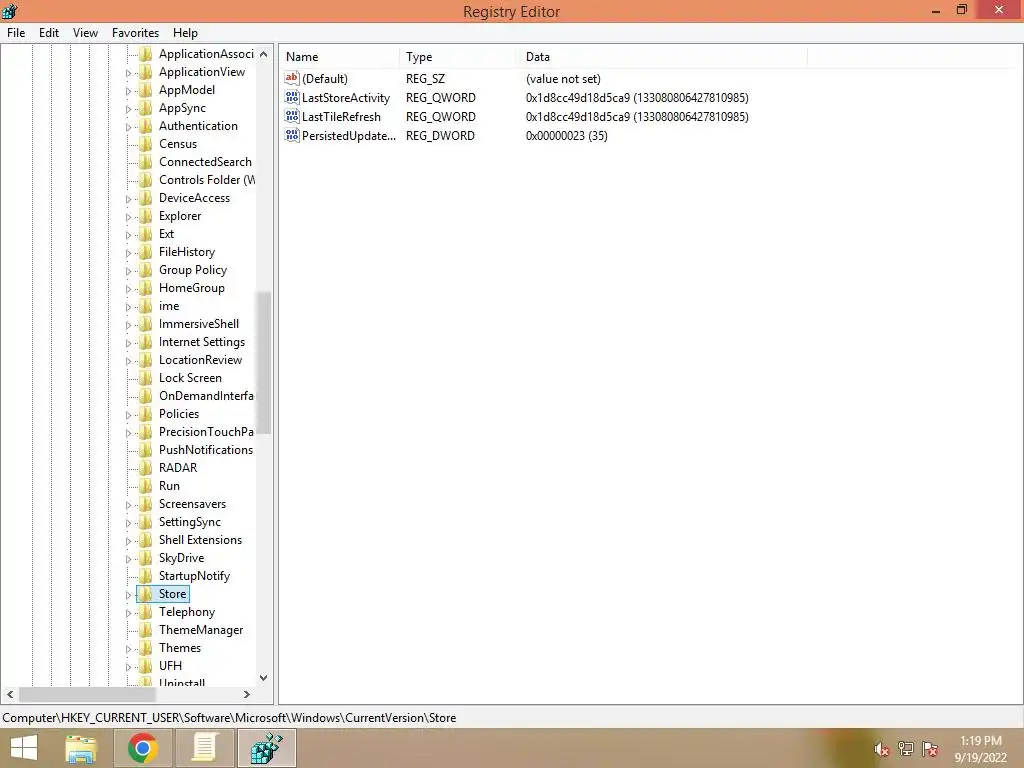Screen dimensions: 1024x768
Task: Click the LastTileRefresh binary value icon
Action: [x=292, y=116]
